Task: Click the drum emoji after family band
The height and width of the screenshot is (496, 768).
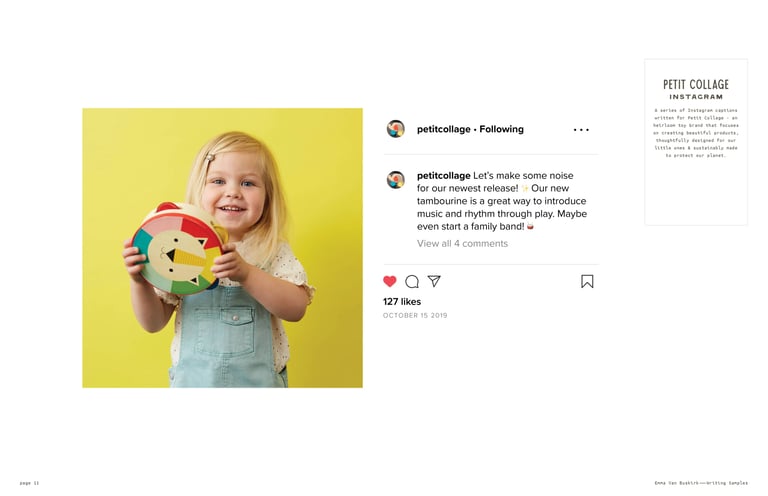Action: [x=530, y=227]
